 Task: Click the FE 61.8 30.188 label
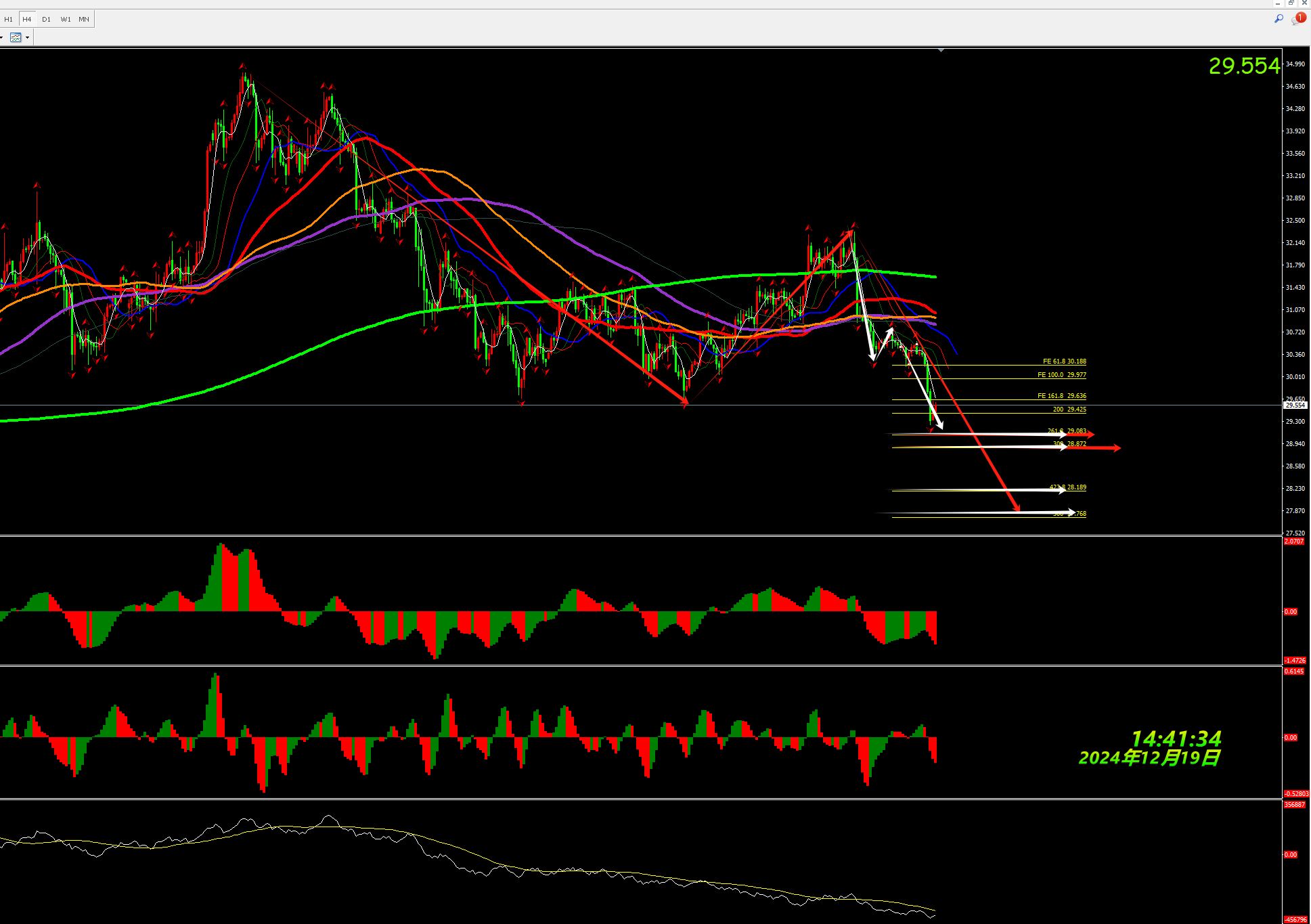coord(1064,361)
